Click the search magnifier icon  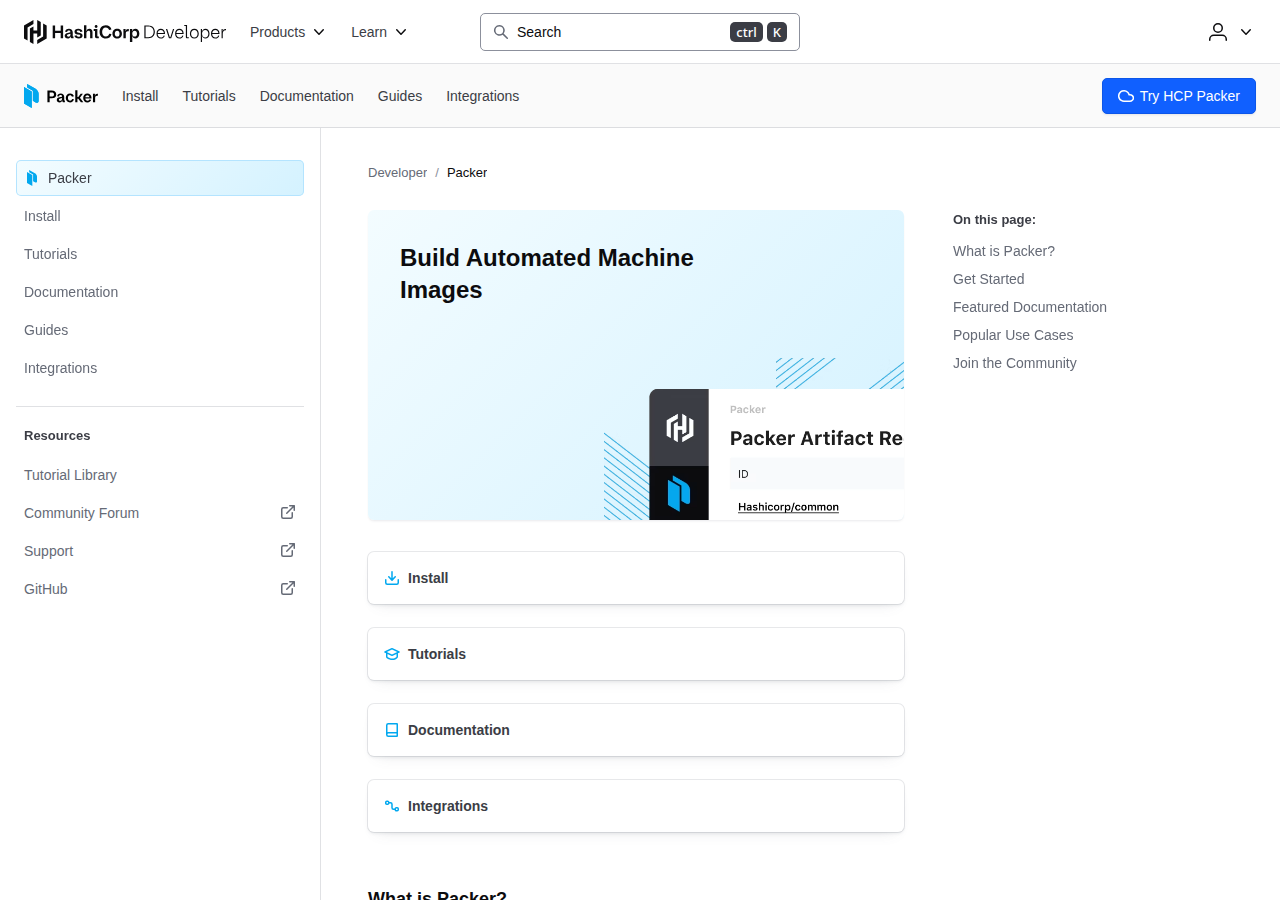click(501, 32)
